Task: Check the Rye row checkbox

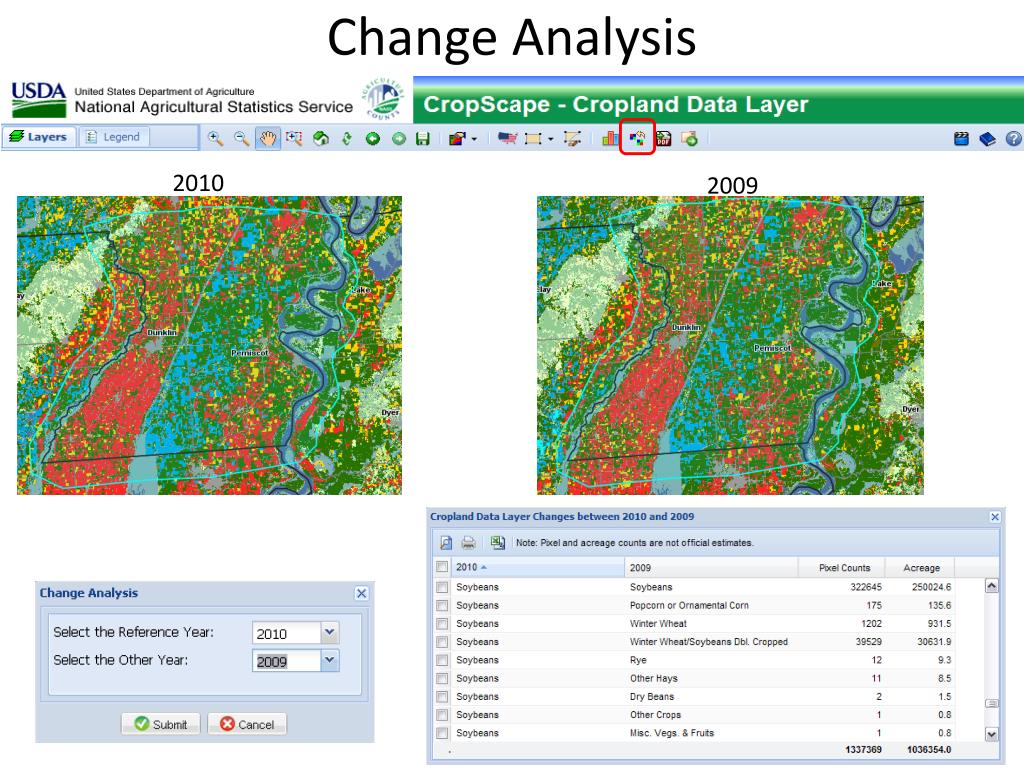Action: pos(442,660)
